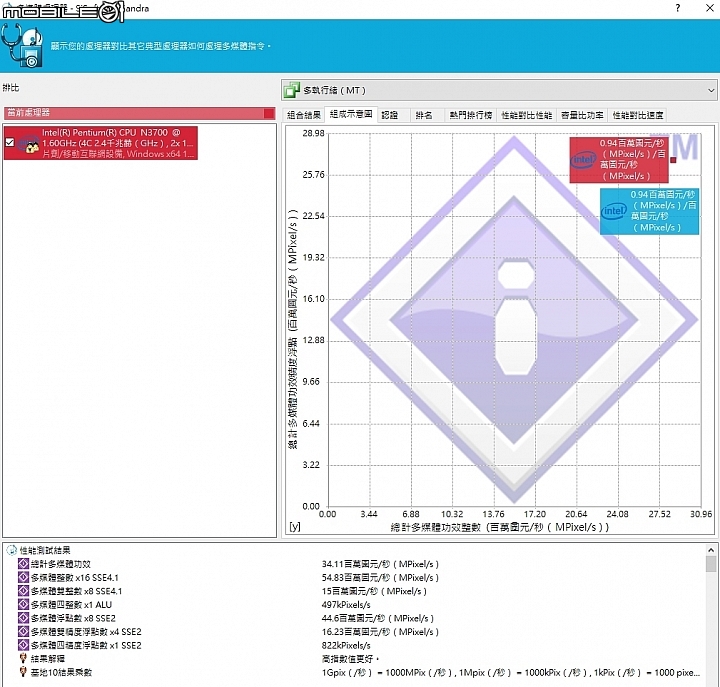Image resolution: width=720 pixels, height=687 pixels.
Task: Switch to the 組合結果 tab
Action: [x=304, y=115]
